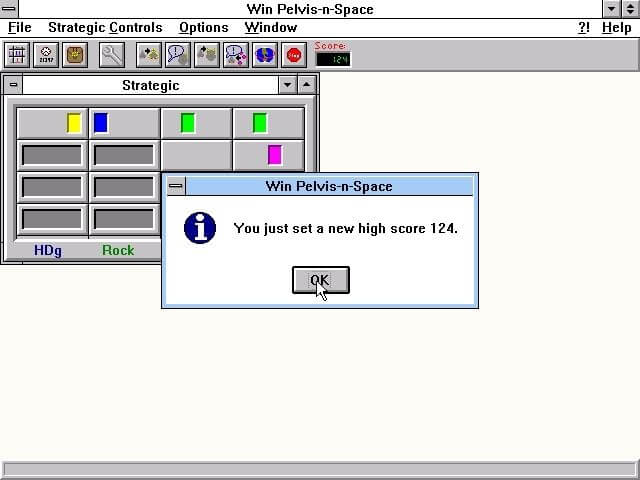Open the Window menu
640x480 pixels.
click(x=271, y=27)
